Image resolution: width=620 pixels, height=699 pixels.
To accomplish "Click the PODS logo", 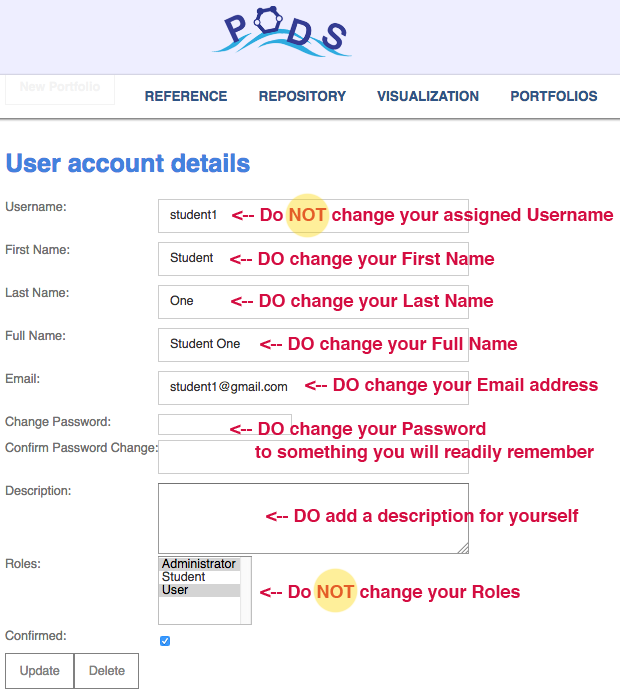I will point(281,33).
